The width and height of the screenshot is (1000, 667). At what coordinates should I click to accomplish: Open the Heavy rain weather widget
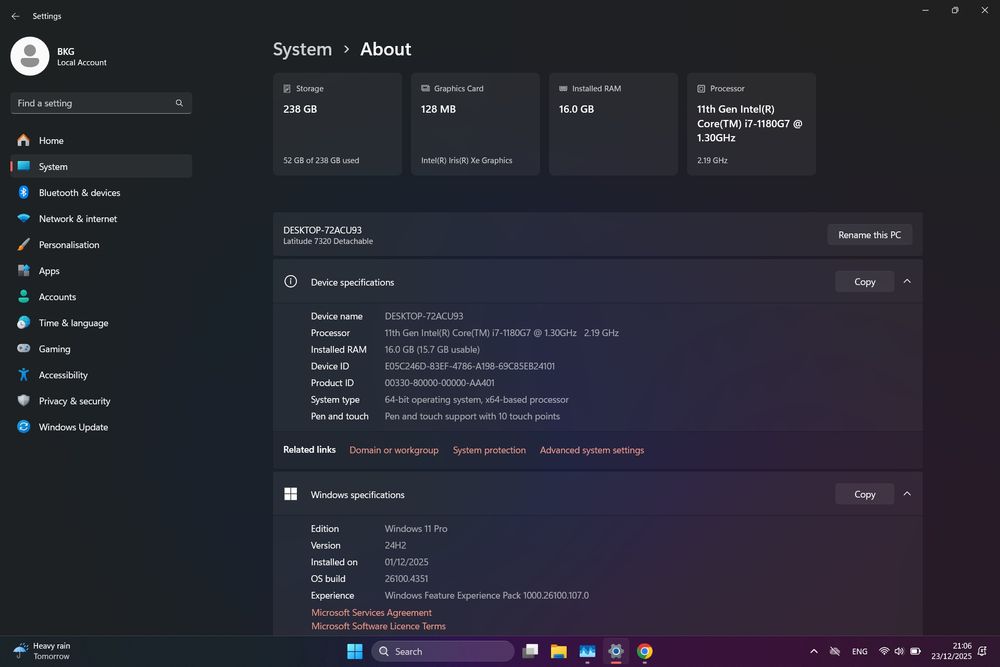[42, 651]
